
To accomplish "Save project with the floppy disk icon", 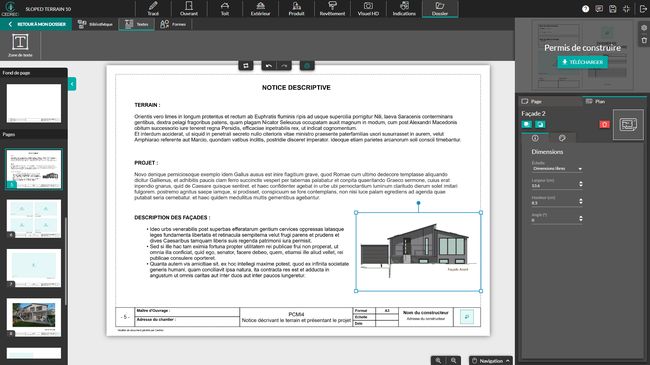I will [613, 9].
